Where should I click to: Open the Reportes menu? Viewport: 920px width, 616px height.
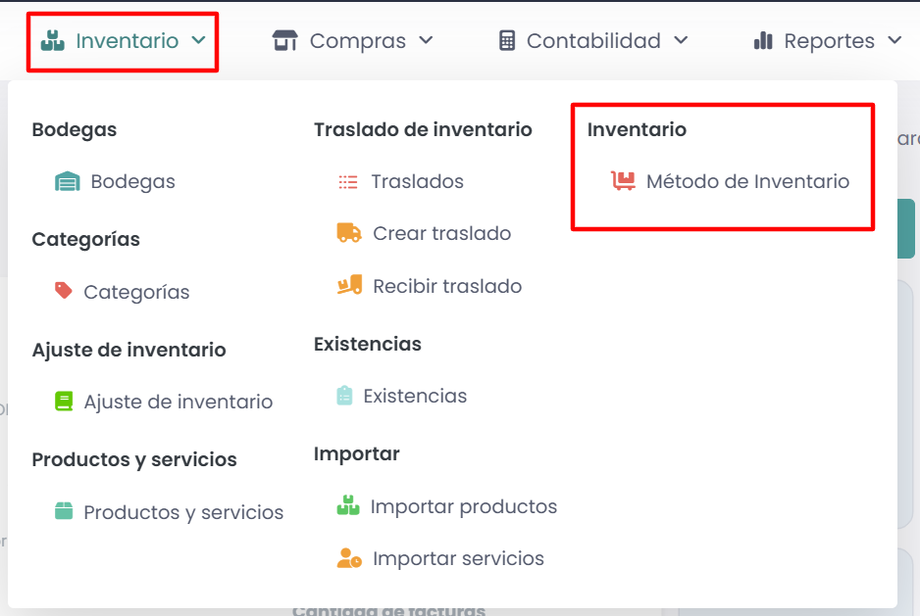point(828,41)
